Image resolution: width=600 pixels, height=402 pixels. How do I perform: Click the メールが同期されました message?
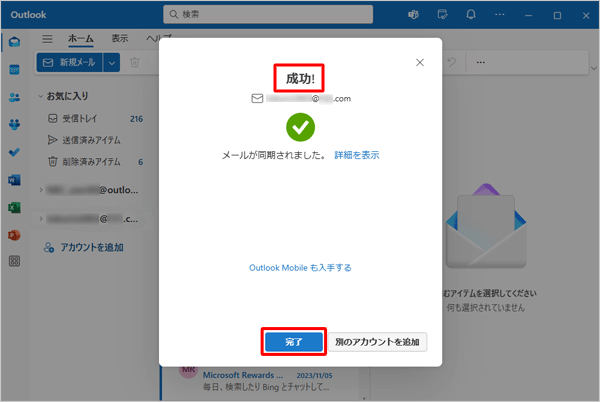click(274, 155)
